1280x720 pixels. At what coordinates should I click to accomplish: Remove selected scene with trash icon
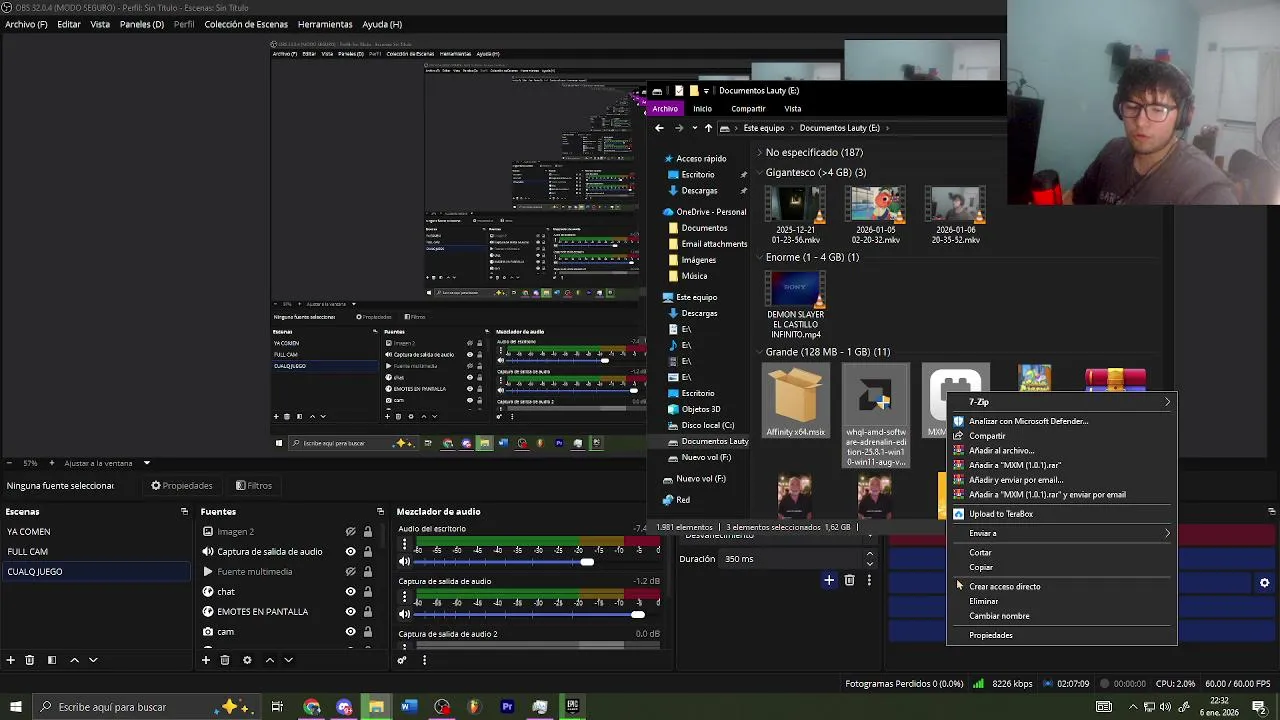30,660
